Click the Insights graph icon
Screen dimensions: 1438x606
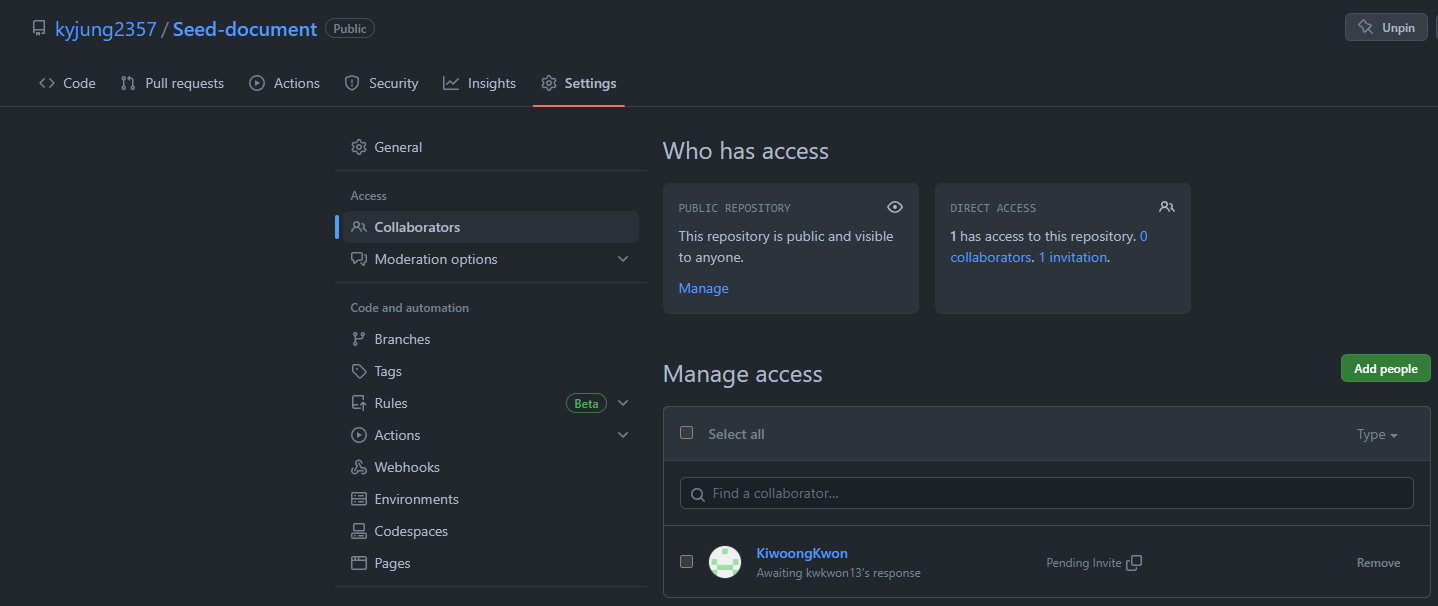pos(451,83)
